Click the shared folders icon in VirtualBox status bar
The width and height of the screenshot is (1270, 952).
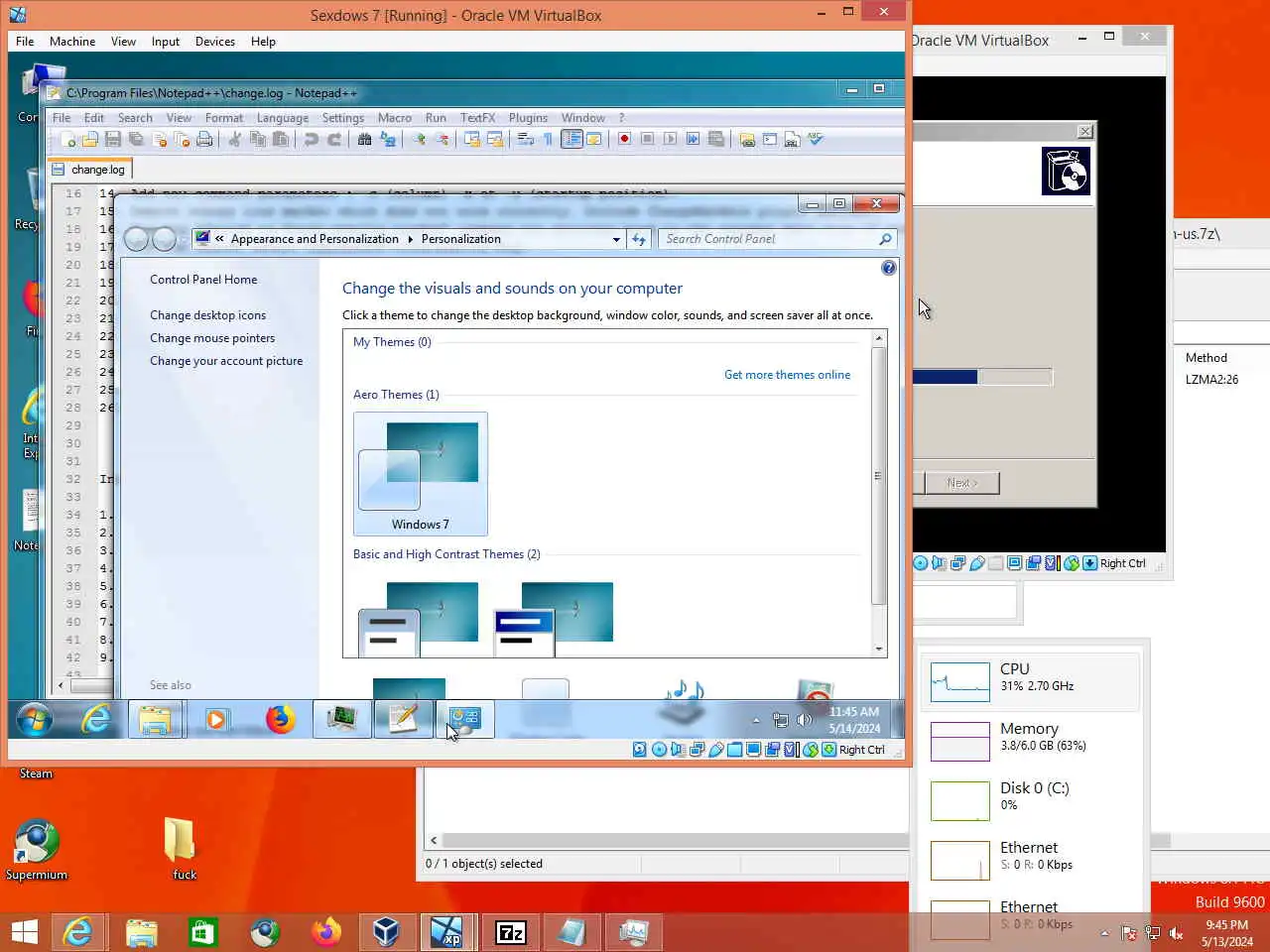(x=734, y=750)
